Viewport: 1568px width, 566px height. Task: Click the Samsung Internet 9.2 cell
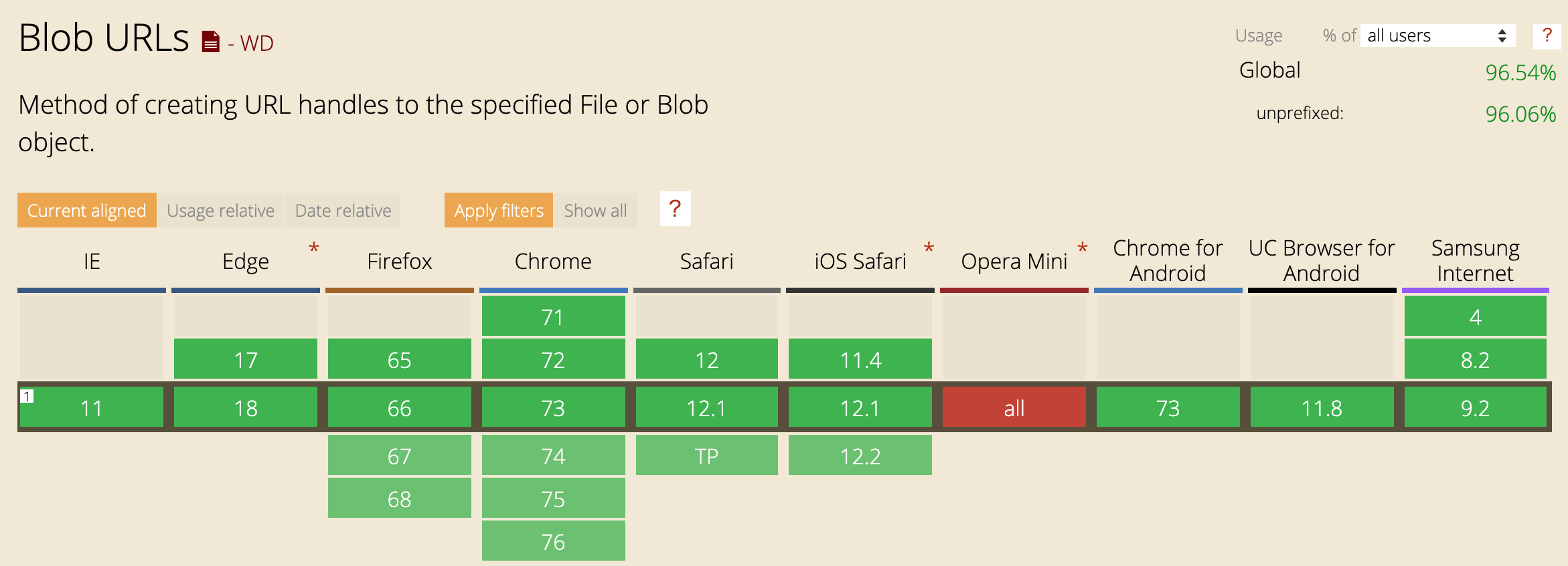(x=1476, y=407)
